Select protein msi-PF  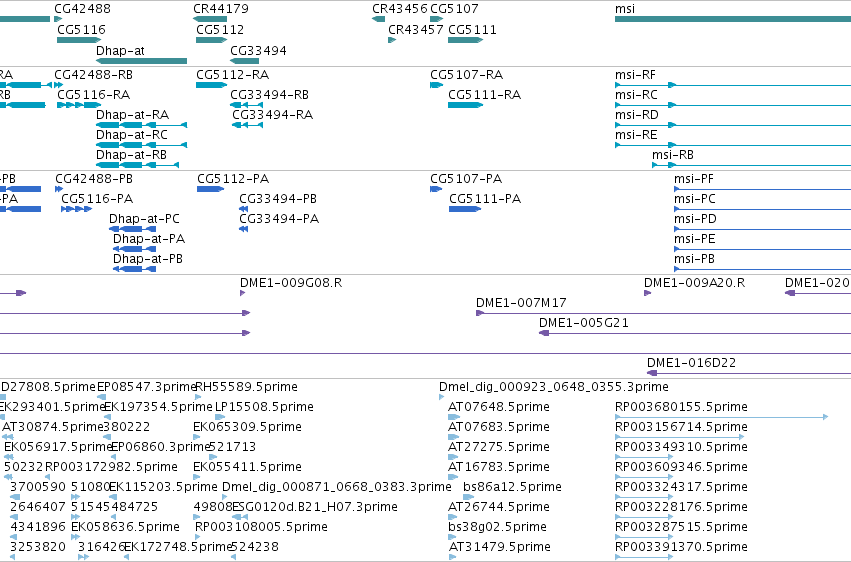click(763, 189)
